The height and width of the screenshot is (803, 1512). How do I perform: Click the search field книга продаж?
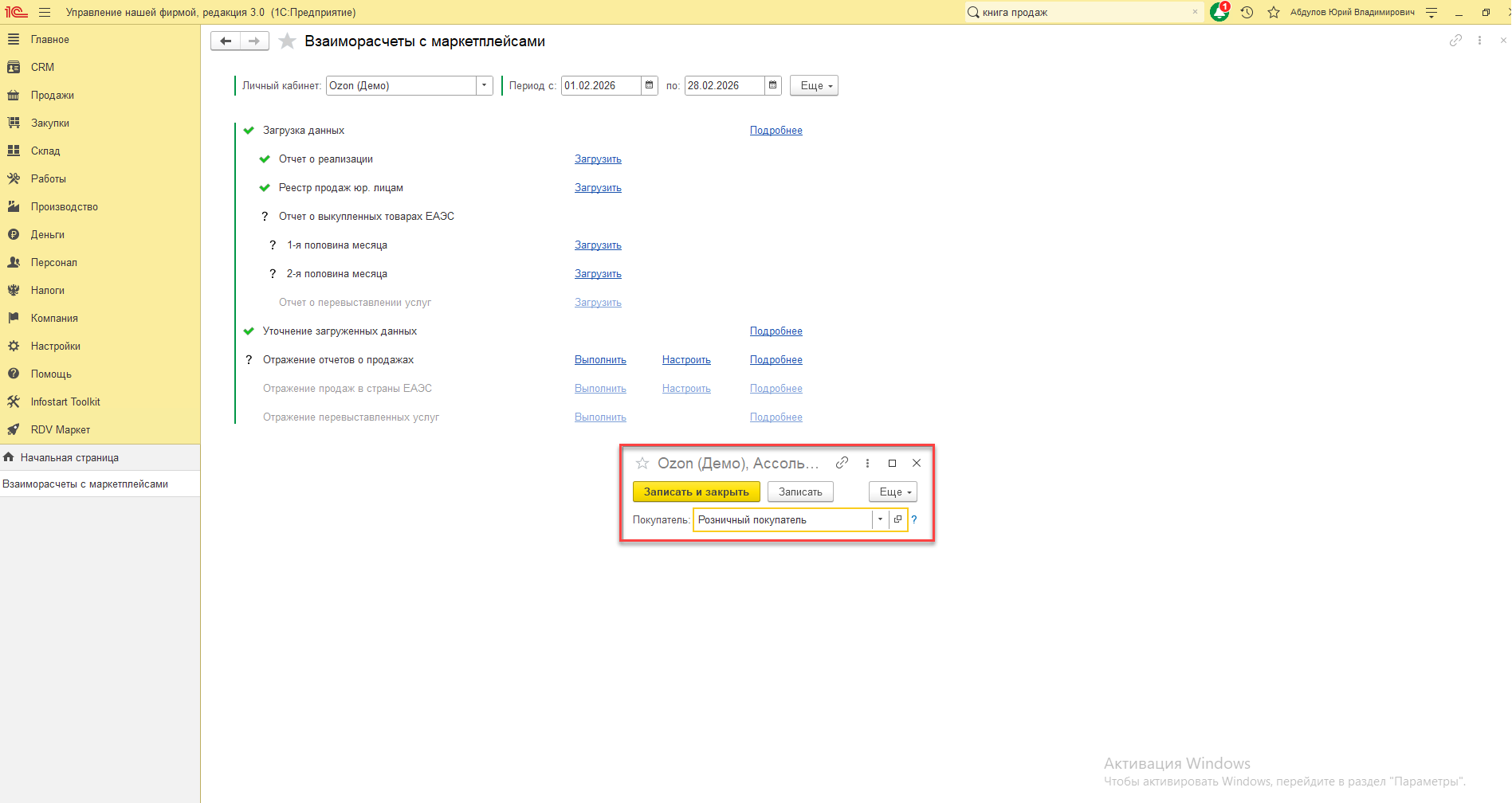tap(1084, 12)
